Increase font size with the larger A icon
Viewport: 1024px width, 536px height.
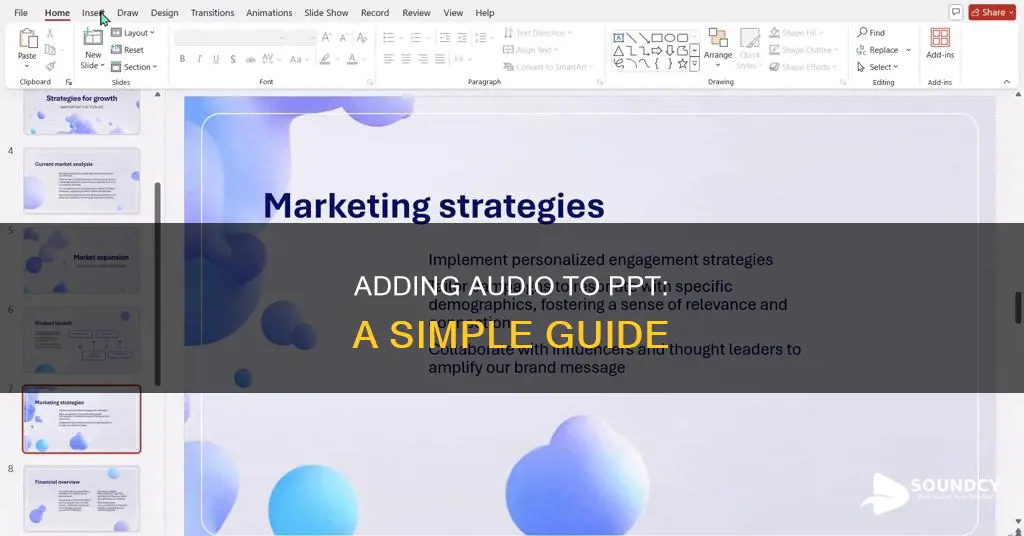click(327, 38)
